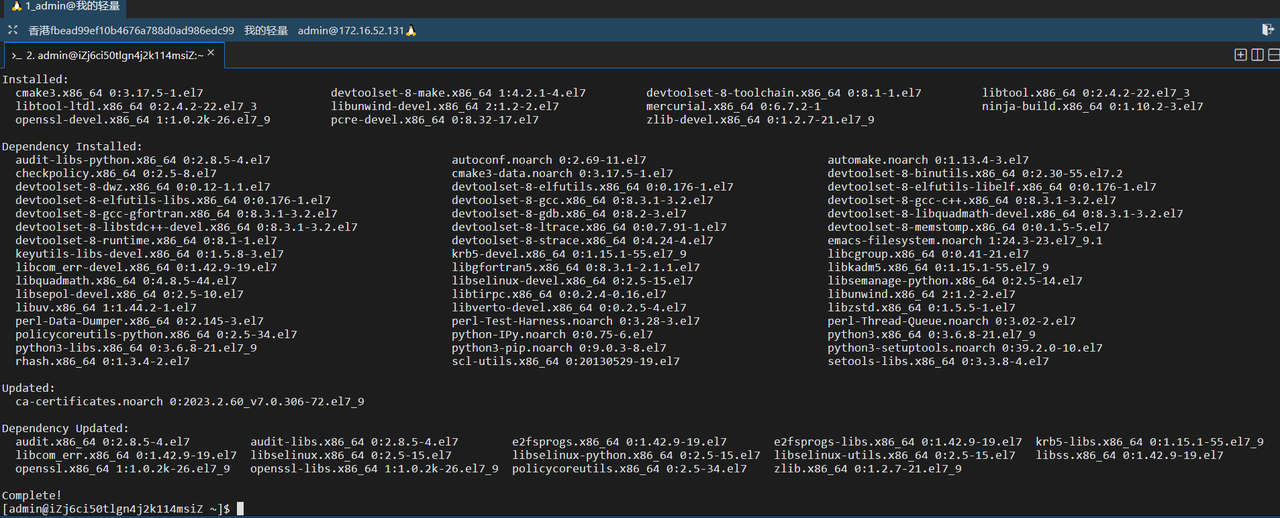Viewport: 1280px width, 518px height.
Task: Click cmake3.x86_64 0:3.17.5-1.el7 entry
Action: coord(109,93)
